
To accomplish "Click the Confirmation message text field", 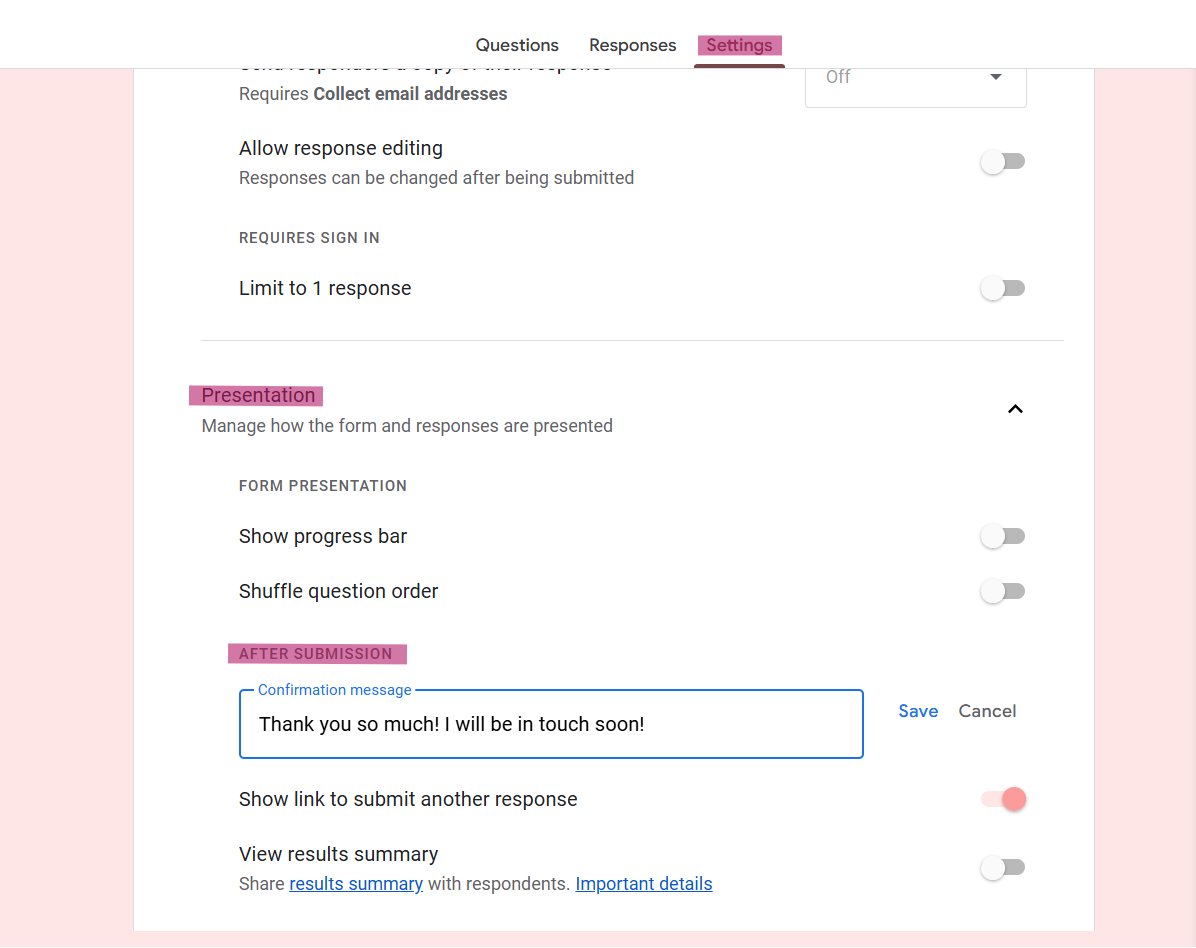I will tap(550, 724).
